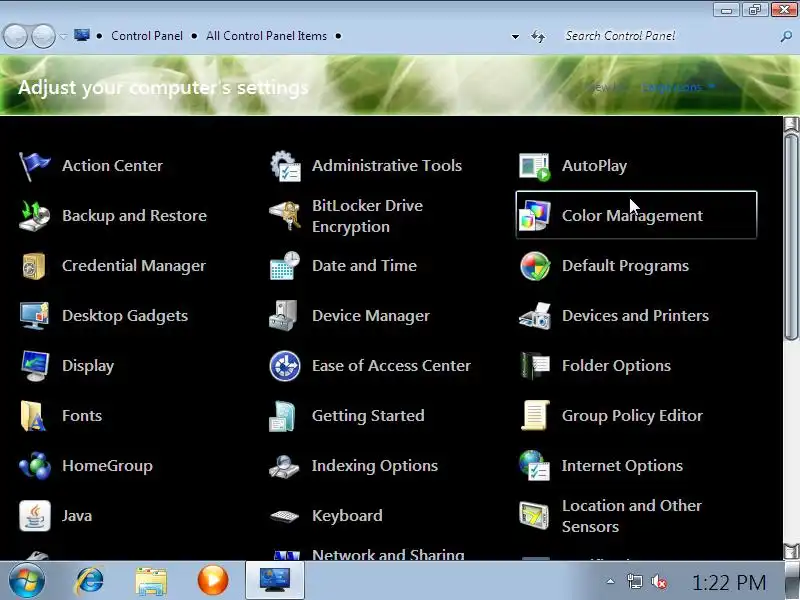Open Default Programs
This screenshot has width=800, height=600.
pos(604,266)
